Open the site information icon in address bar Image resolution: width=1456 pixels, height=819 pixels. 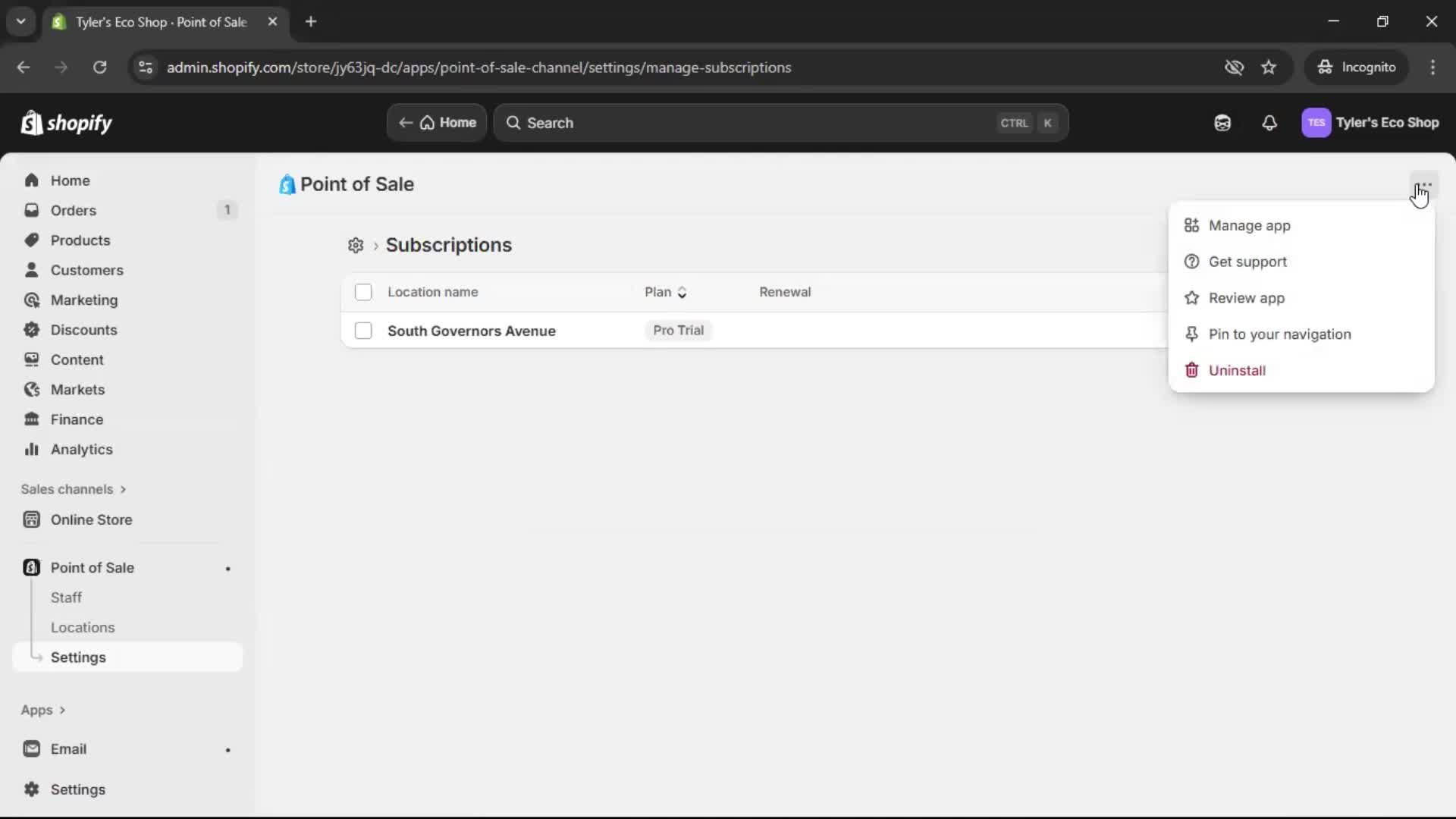pyautogui.click(x=146, y=67)
